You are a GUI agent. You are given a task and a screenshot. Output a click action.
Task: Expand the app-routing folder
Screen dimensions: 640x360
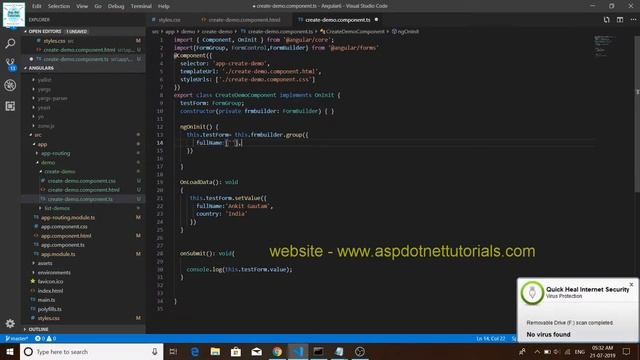(x=56, y=153)
